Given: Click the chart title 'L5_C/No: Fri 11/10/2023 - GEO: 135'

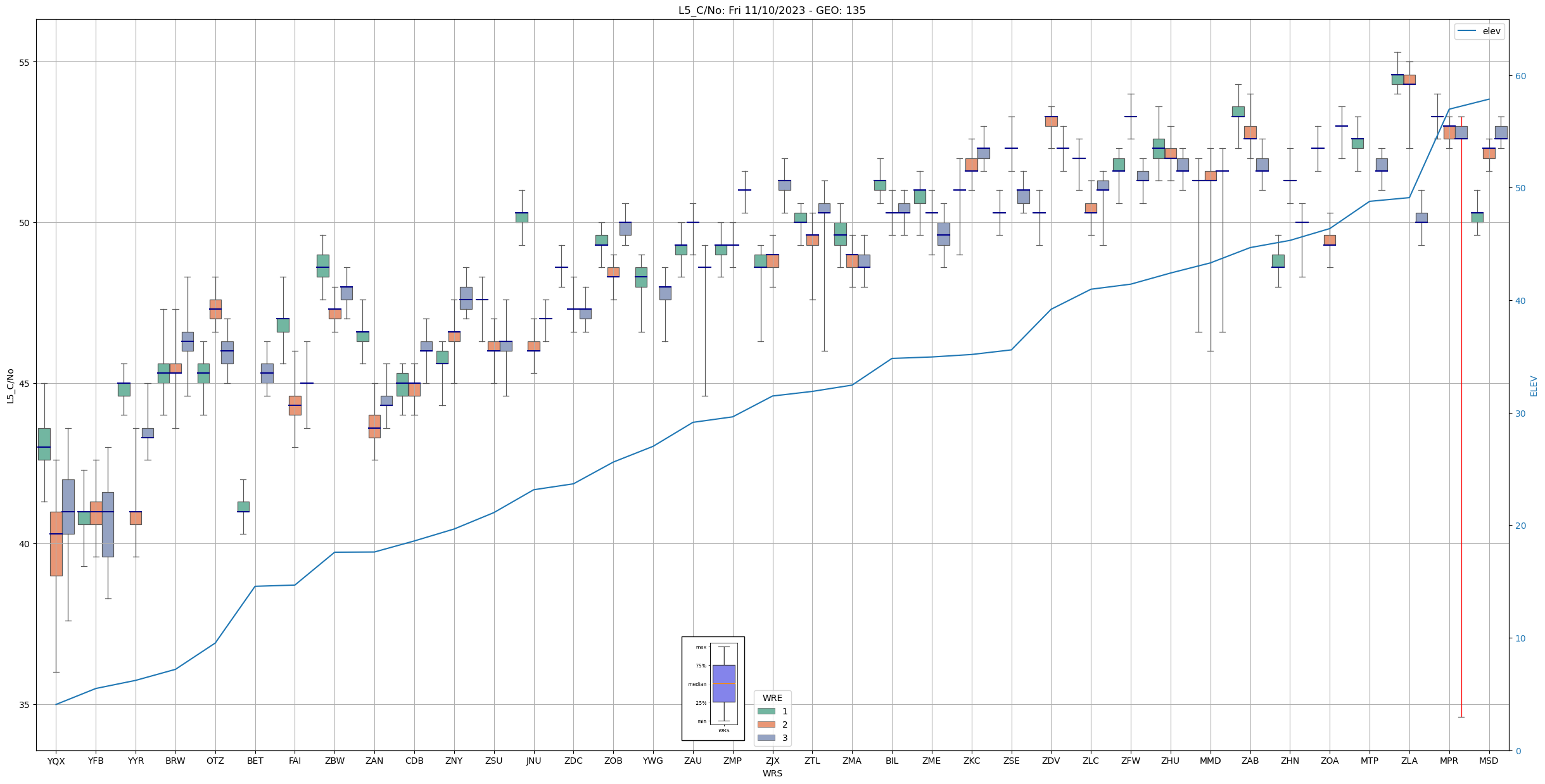Looking at the screenshot, I should pyautogui.click(x=772, y=10).
